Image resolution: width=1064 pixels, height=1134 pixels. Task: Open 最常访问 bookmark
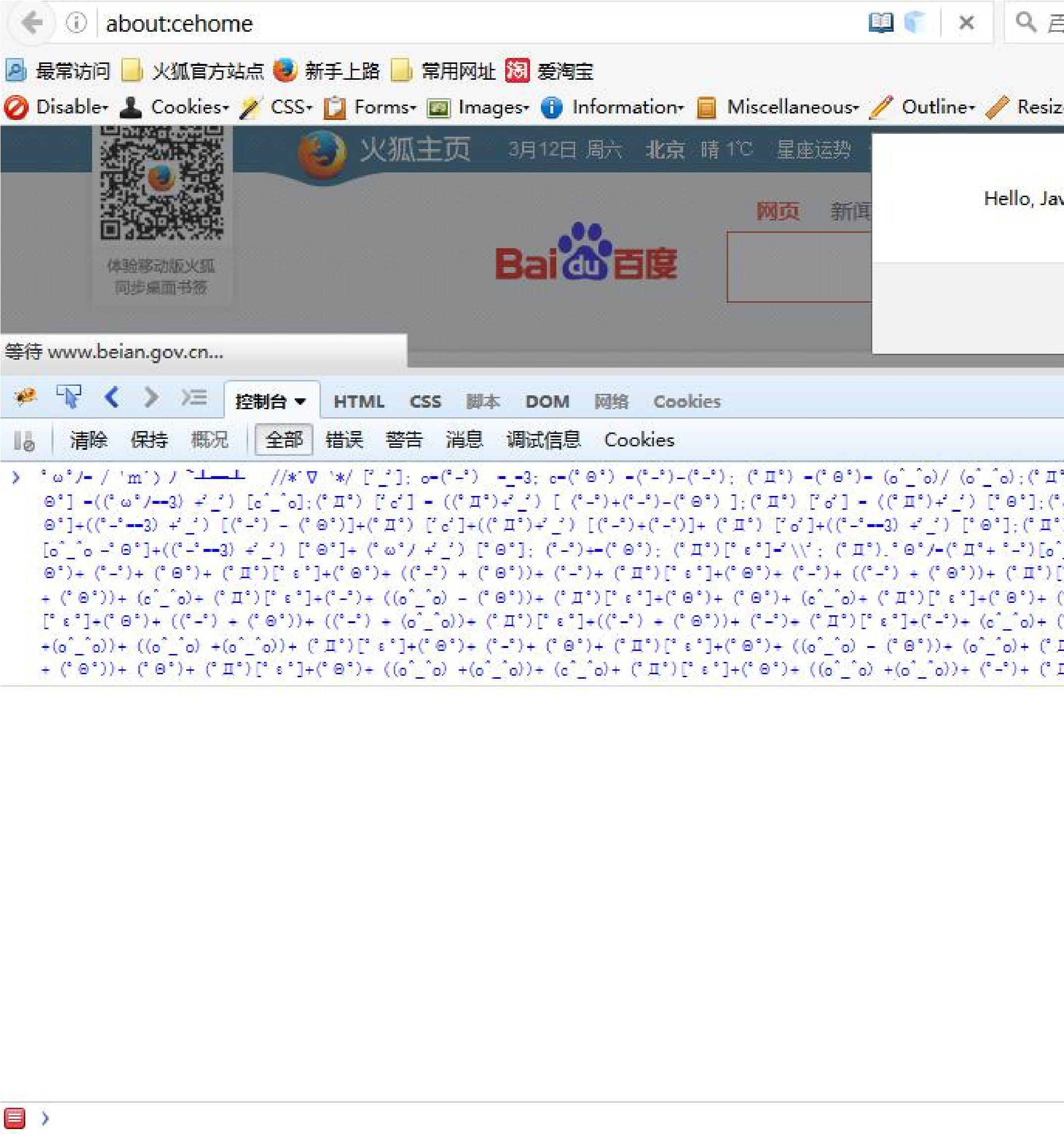57,71
